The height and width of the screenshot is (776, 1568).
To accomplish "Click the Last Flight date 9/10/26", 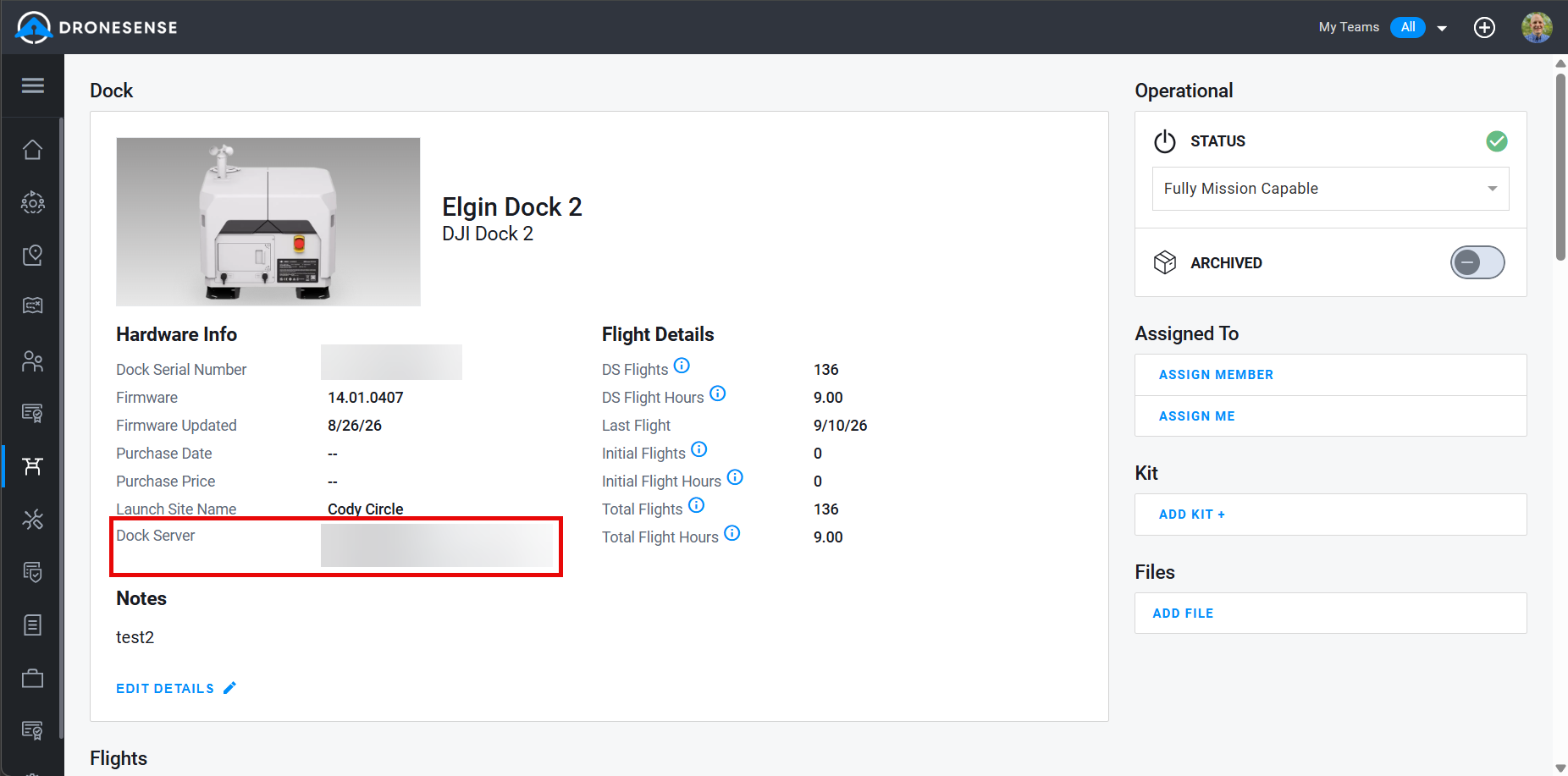I will [841, 426].
